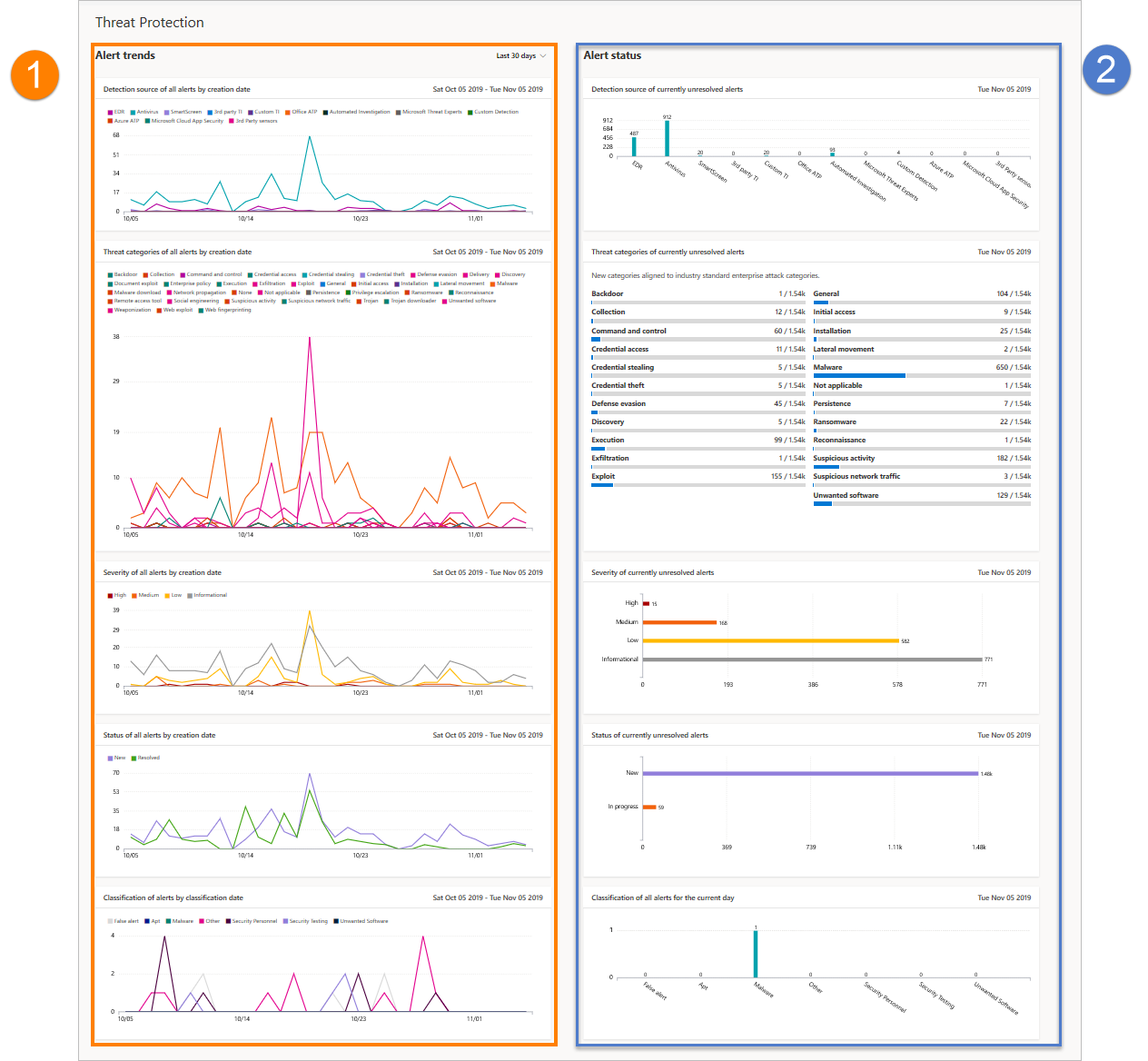Toggle the EDR legend marker
1148x1061 pixels.
tap(110, 113)
